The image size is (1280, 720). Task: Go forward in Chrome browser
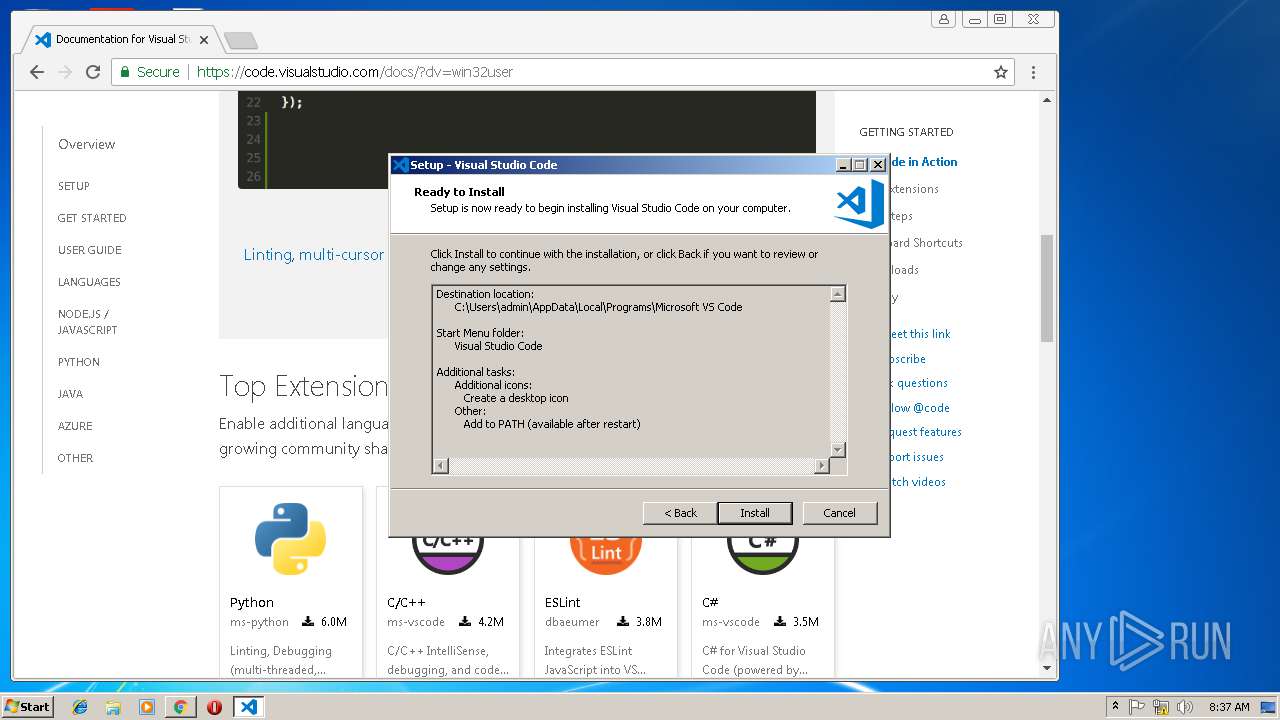coord(65,72)
